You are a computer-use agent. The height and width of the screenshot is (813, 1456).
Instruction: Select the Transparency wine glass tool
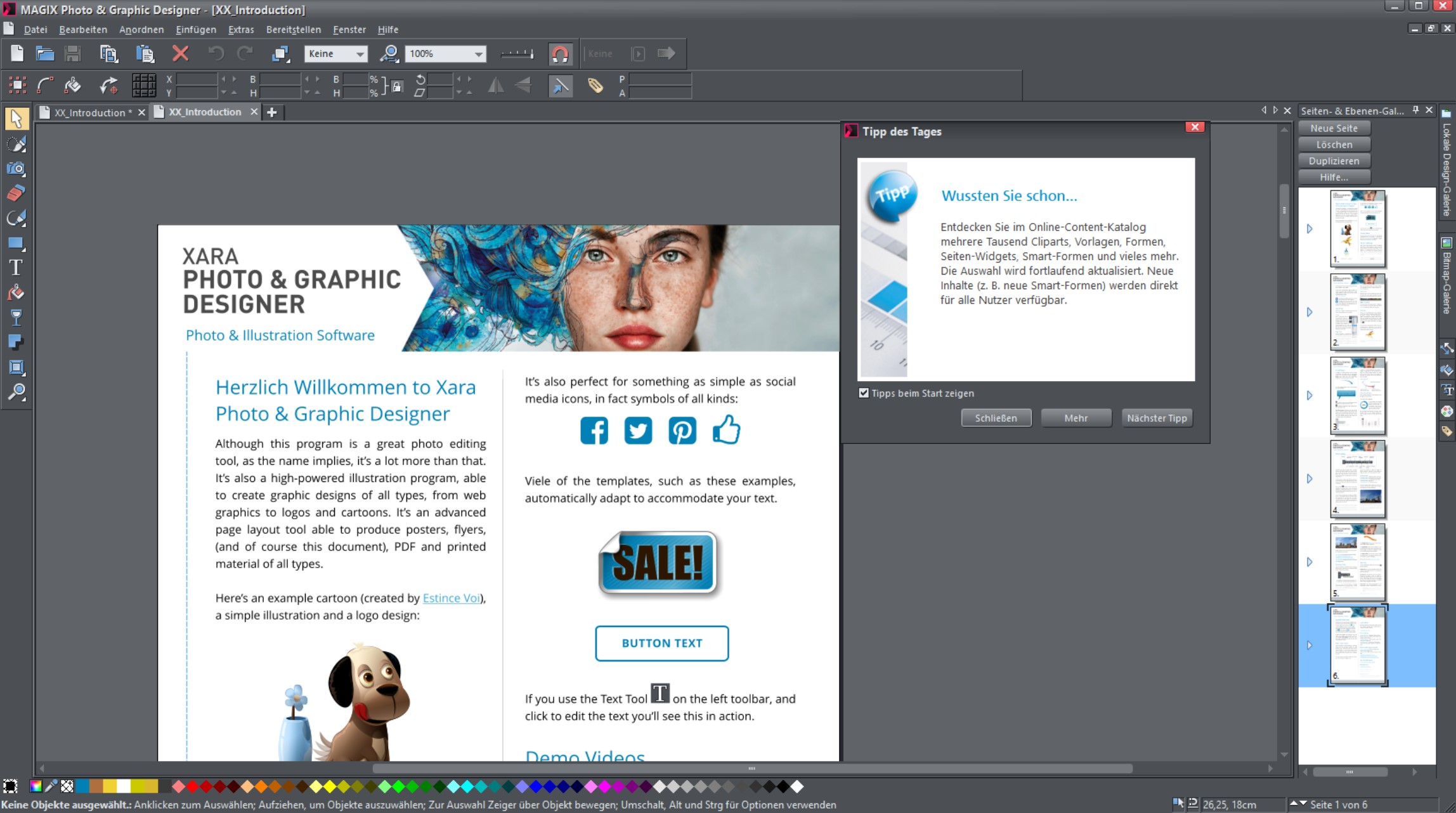click(x=16, y=317)
